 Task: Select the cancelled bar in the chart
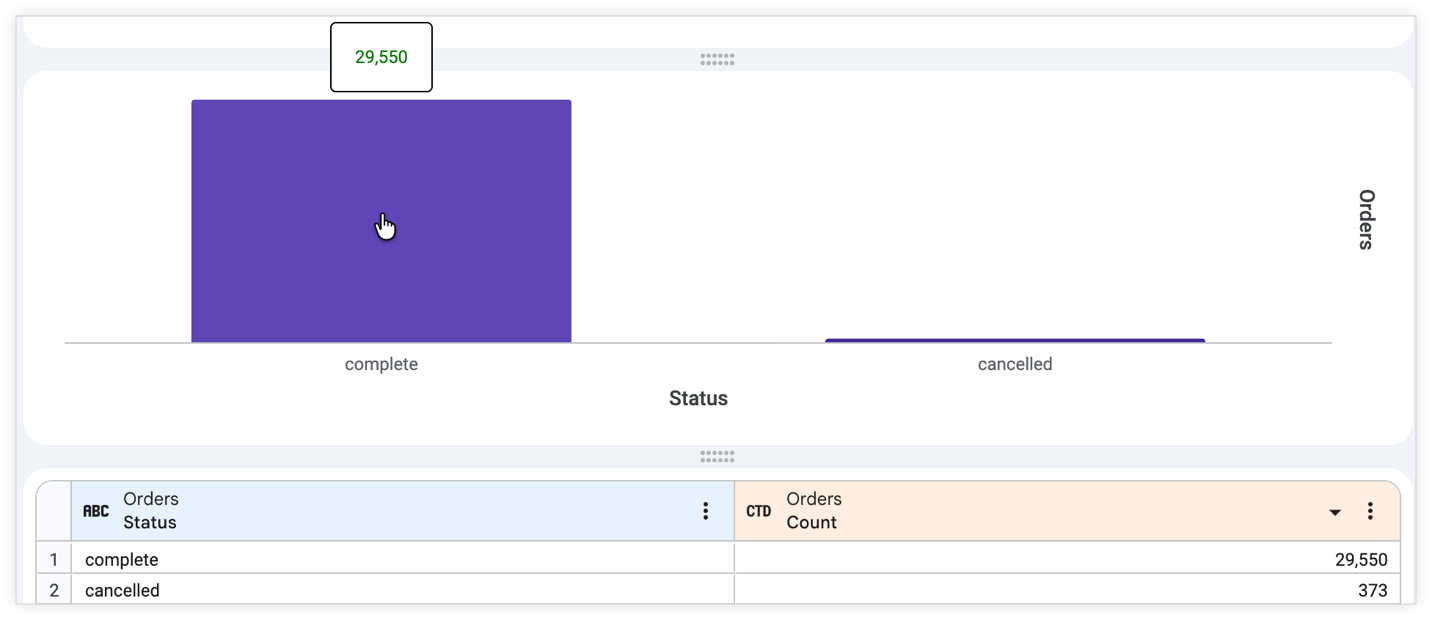click(1015, 341)
